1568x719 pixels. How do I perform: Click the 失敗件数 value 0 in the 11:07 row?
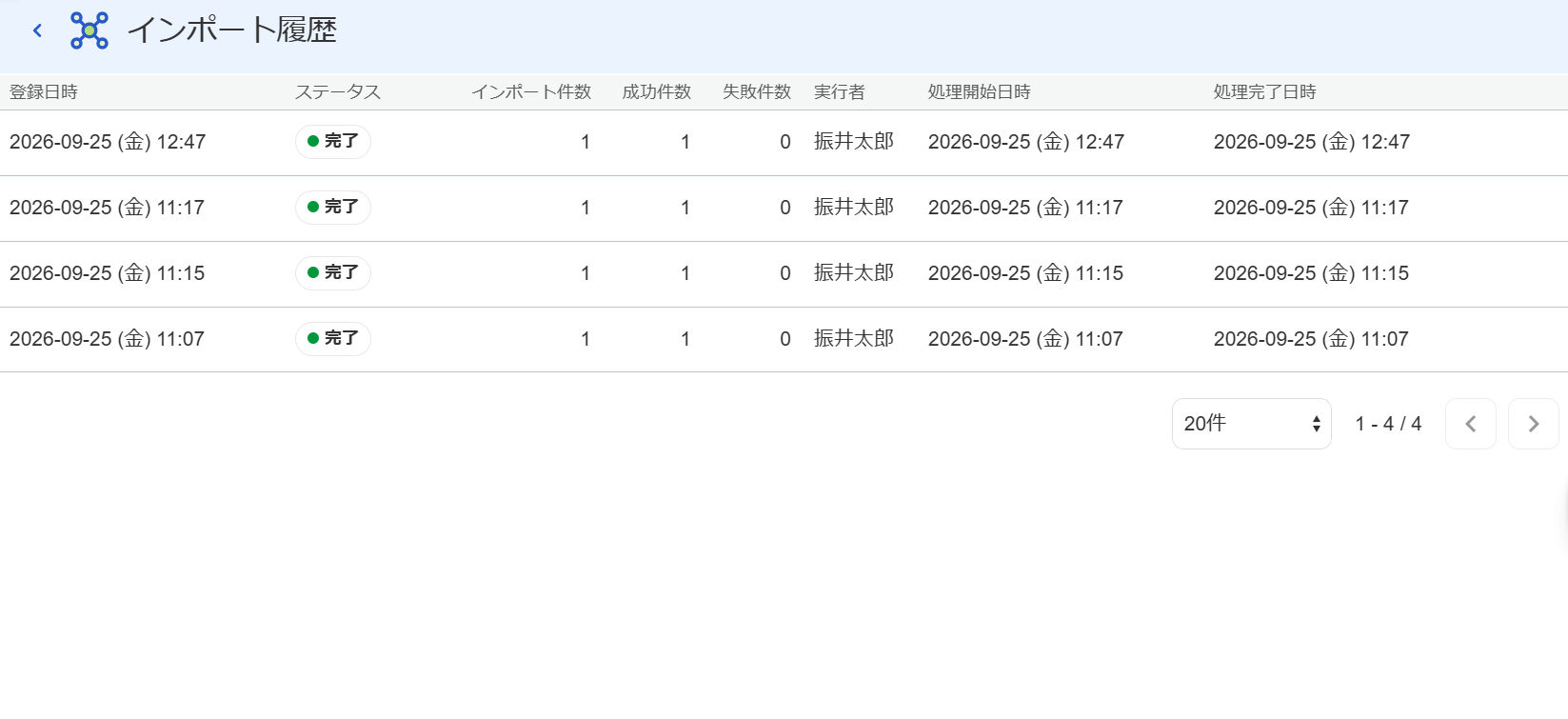click(785, 339)
